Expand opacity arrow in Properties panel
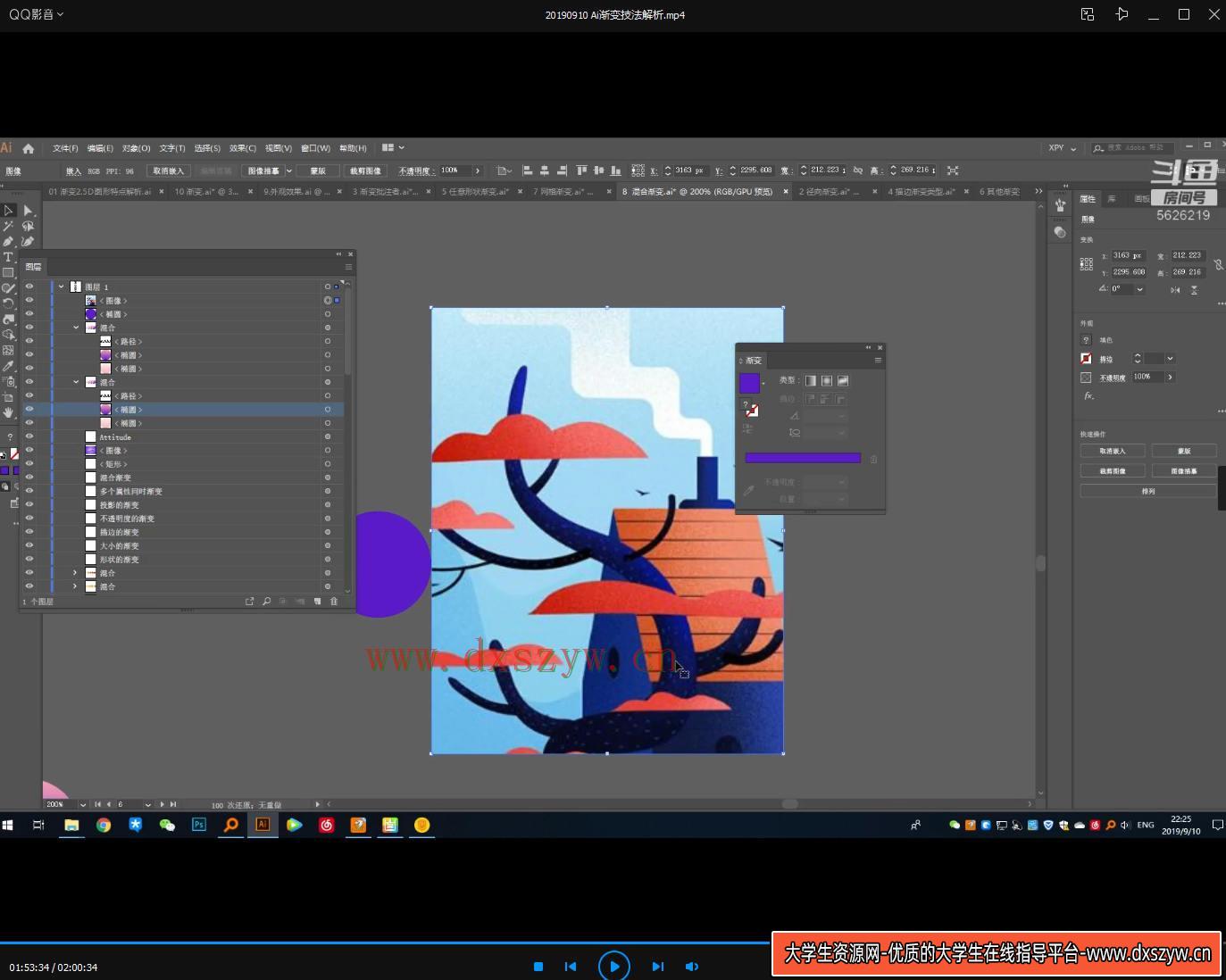The height and width of the screenshot is (980, 1226). click(1170, 377)
